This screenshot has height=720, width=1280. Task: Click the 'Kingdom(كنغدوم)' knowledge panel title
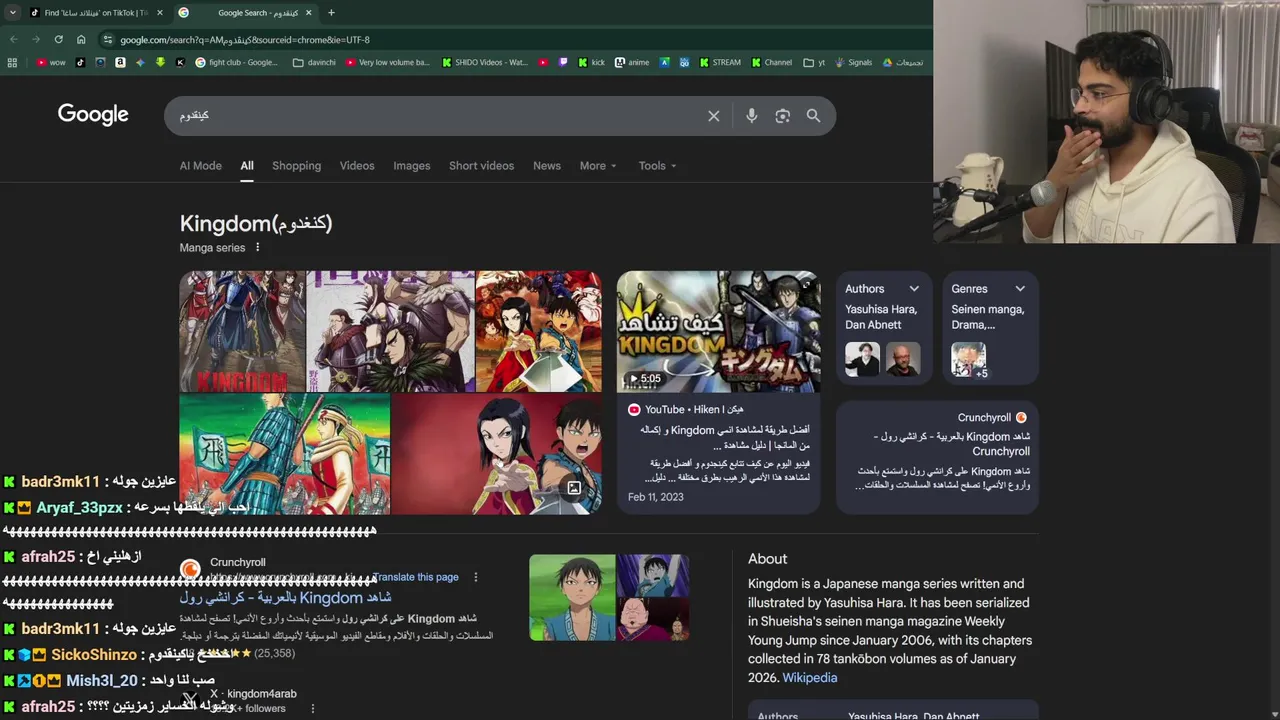[256, 223]
